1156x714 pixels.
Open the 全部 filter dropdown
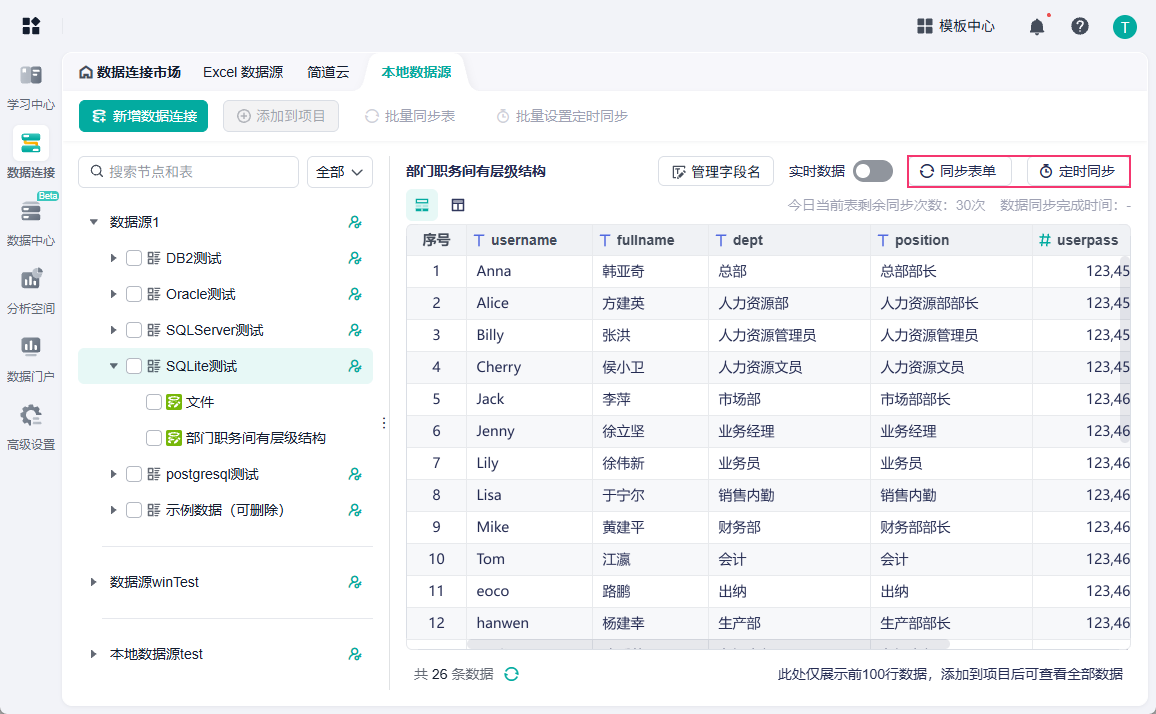339,172
